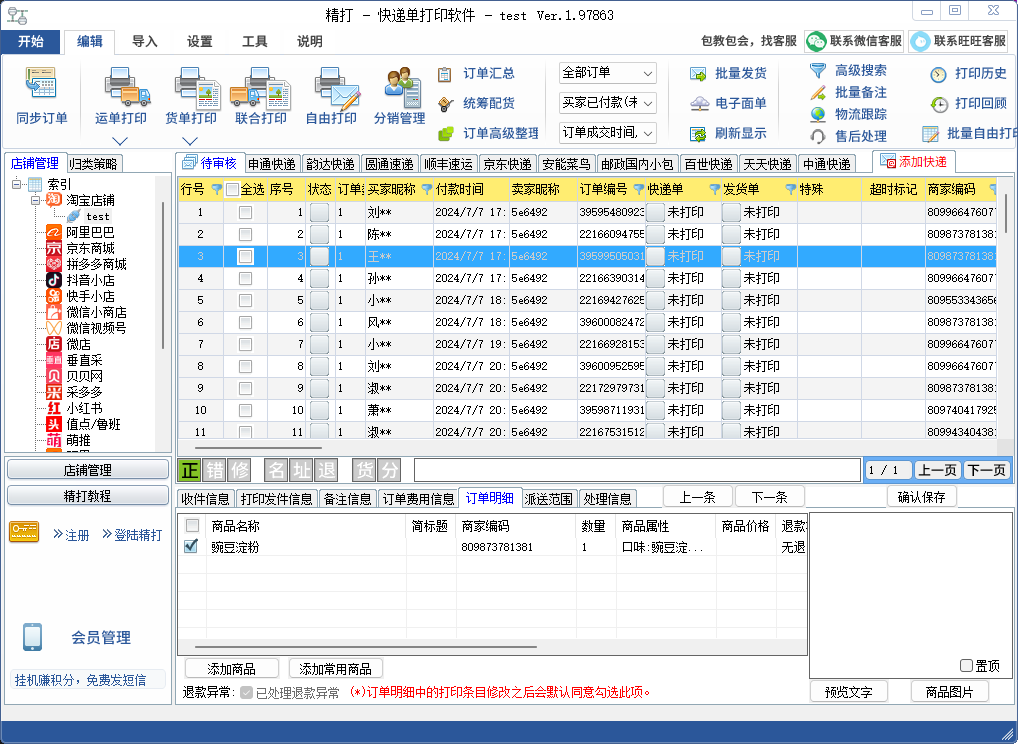Open 高级搜索 advanced search
Image resolution: width=1018 pixels, height=744 pixels.
point(819,71)
